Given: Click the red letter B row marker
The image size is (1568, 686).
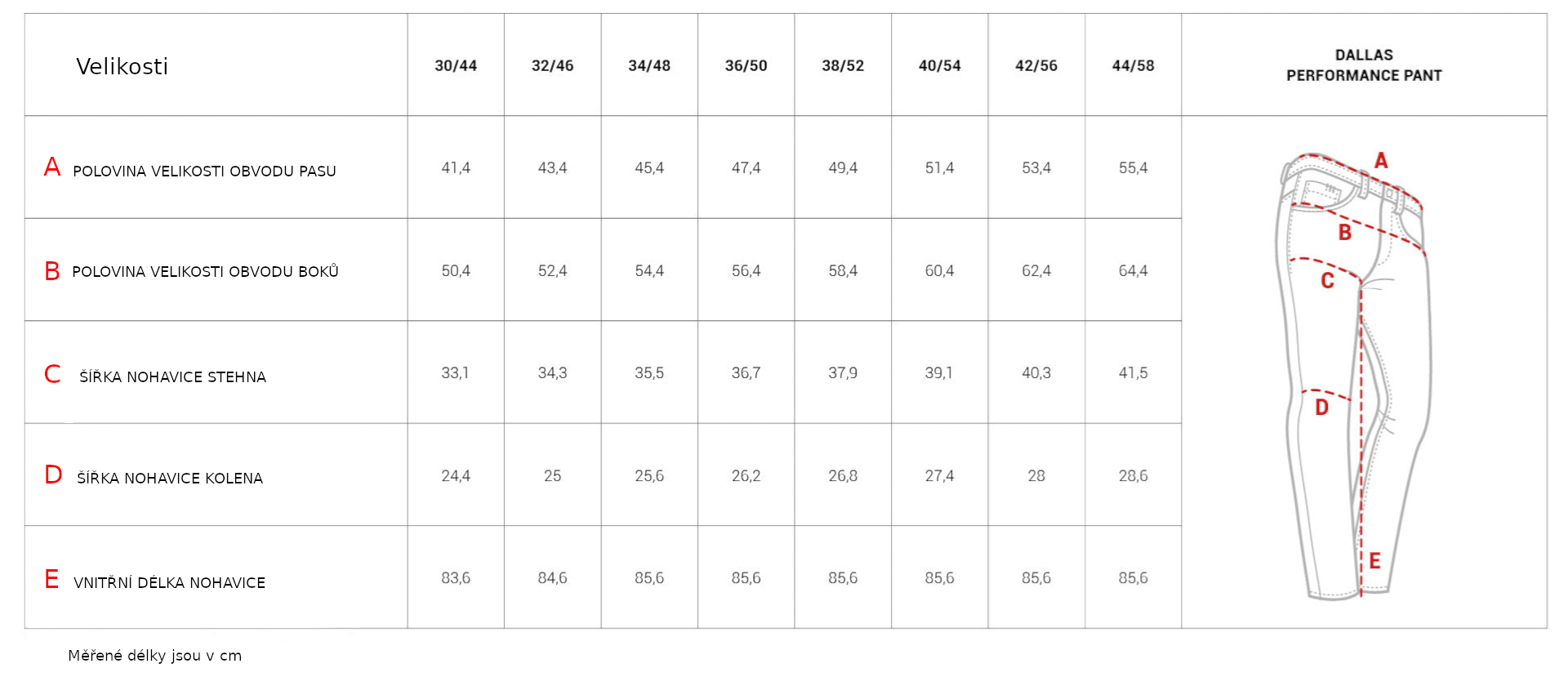Looking at the screenshot, I should pos(52,271).
